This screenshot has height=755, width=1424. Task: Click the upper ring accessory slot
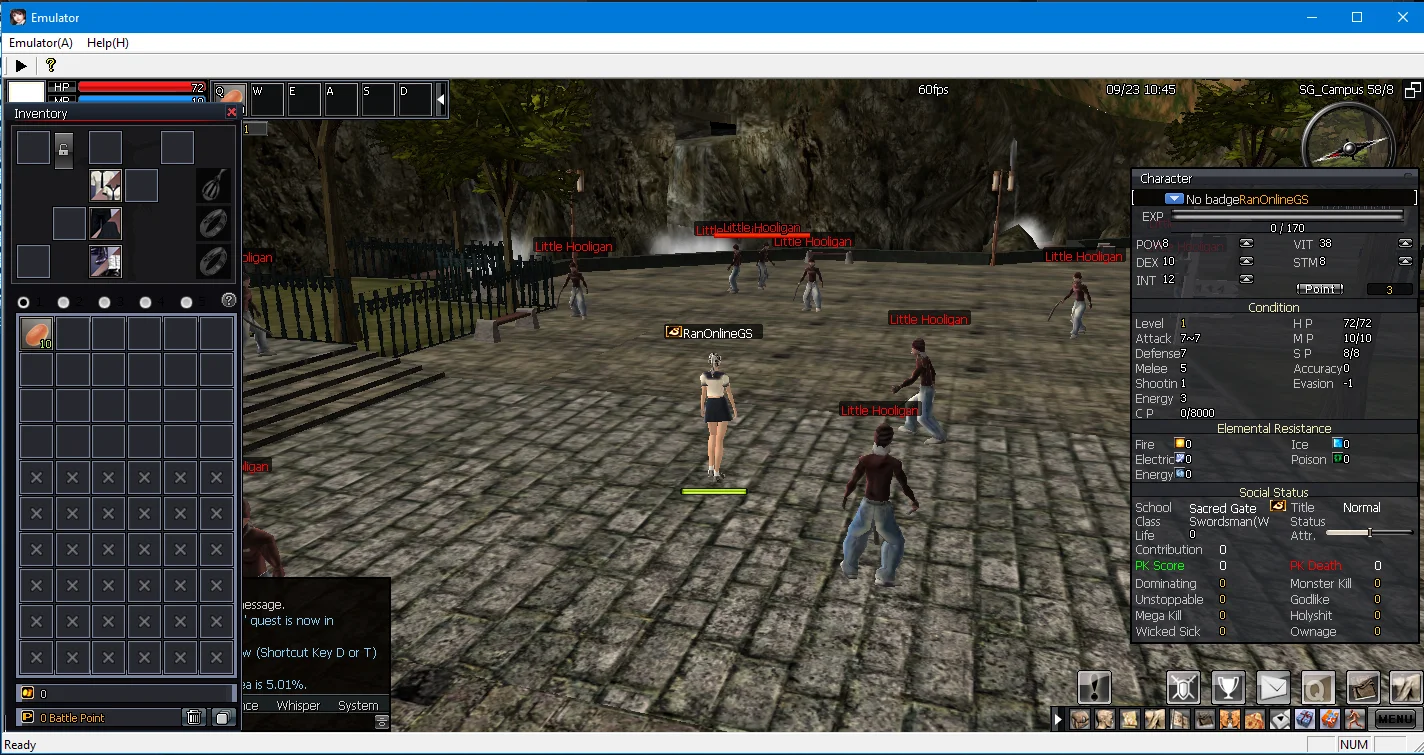[214, 223]
